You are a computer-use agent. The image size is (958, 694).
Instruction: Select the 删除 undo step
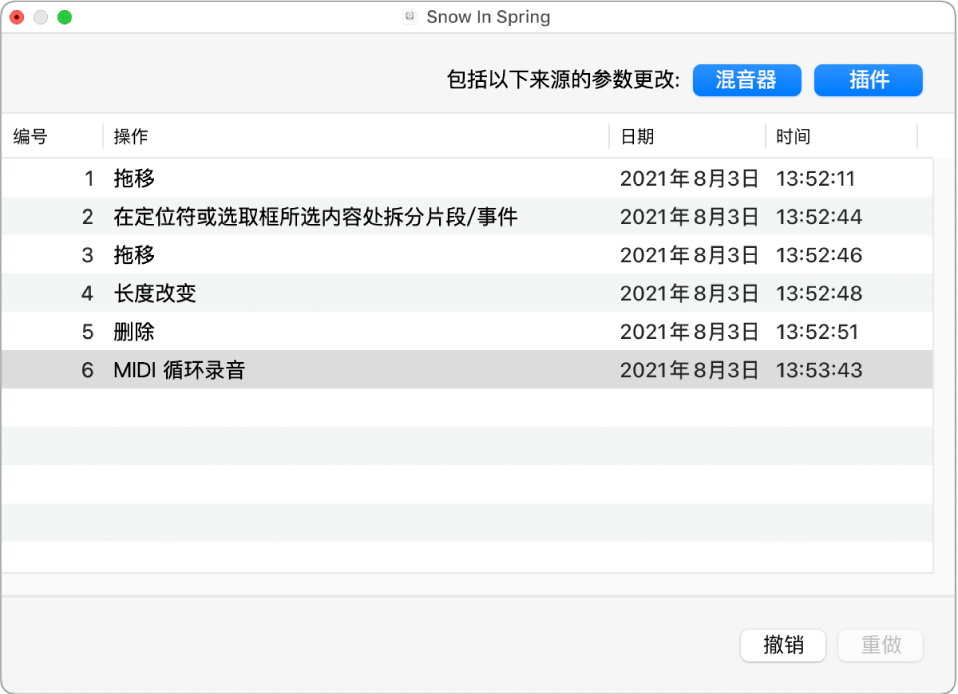click(x=300, y=331)
